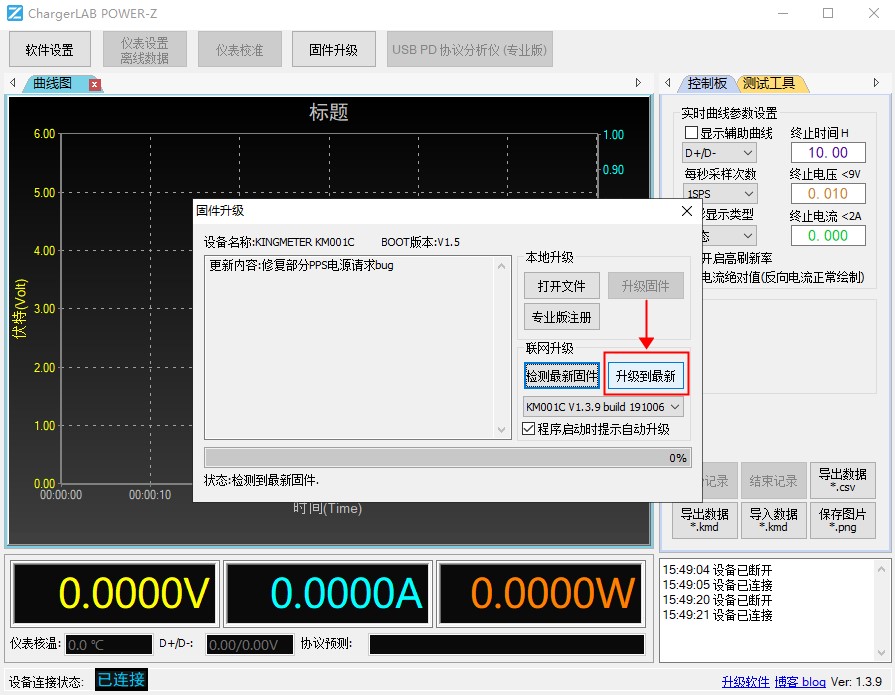This screenshot has width=895, height=695.
Task: Open the 固件升级 toolbar function
Action: tap(333, 48)
